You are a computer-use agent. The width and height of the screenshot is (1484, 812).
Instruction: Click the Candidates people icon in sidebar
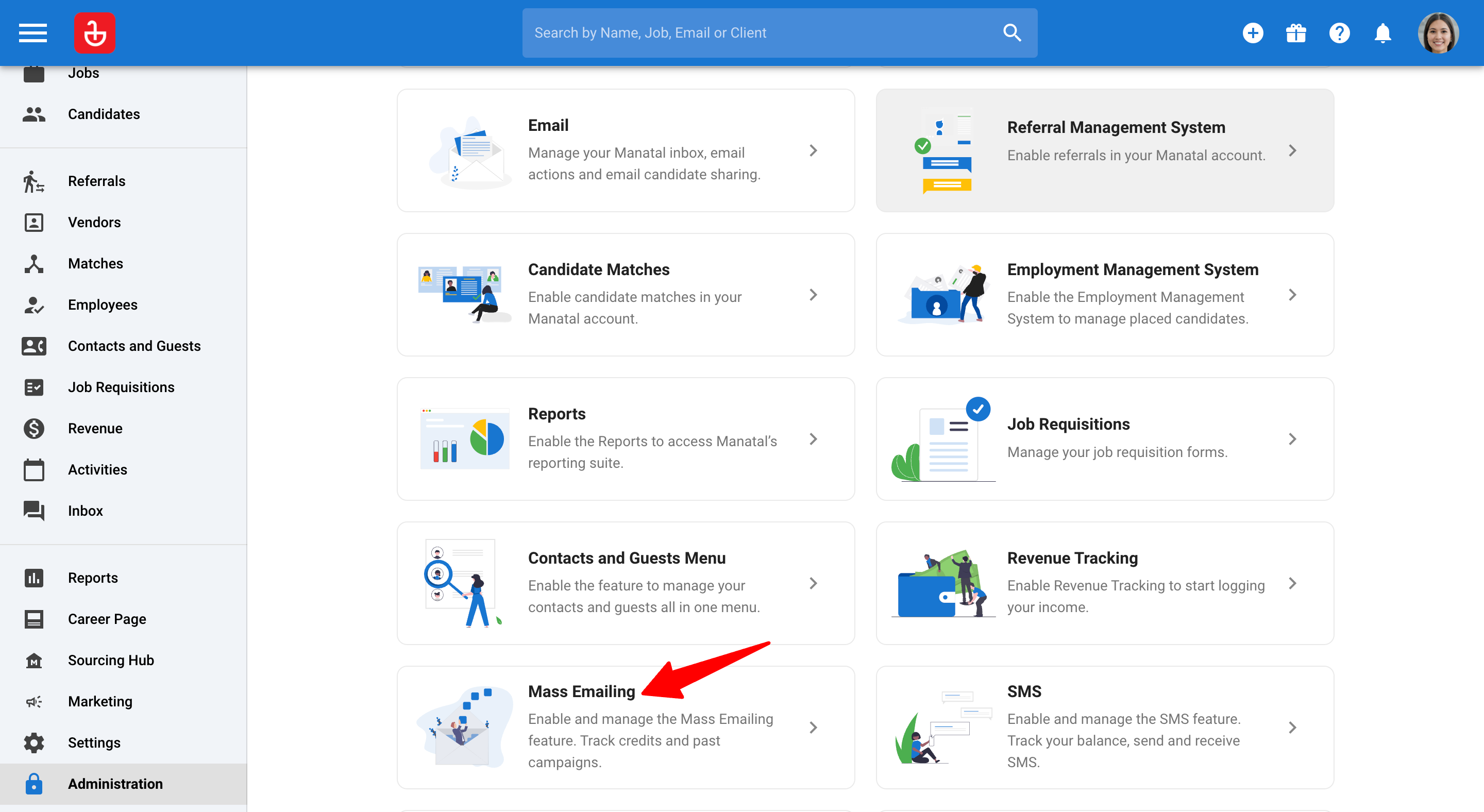[34, 114]
